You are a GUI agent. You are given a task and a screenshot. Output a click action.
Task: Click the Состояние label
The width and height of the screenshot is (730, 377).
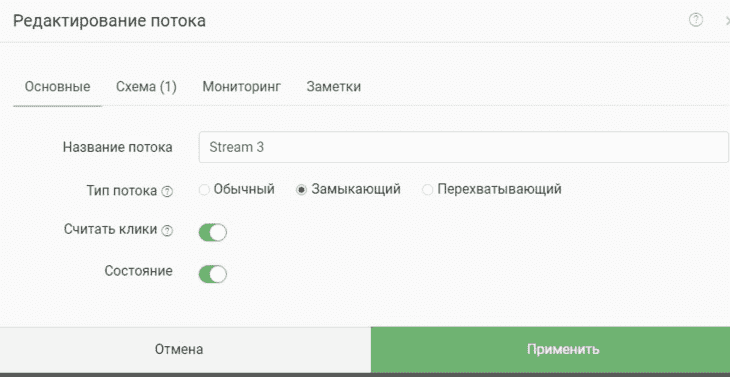point(139,271)
